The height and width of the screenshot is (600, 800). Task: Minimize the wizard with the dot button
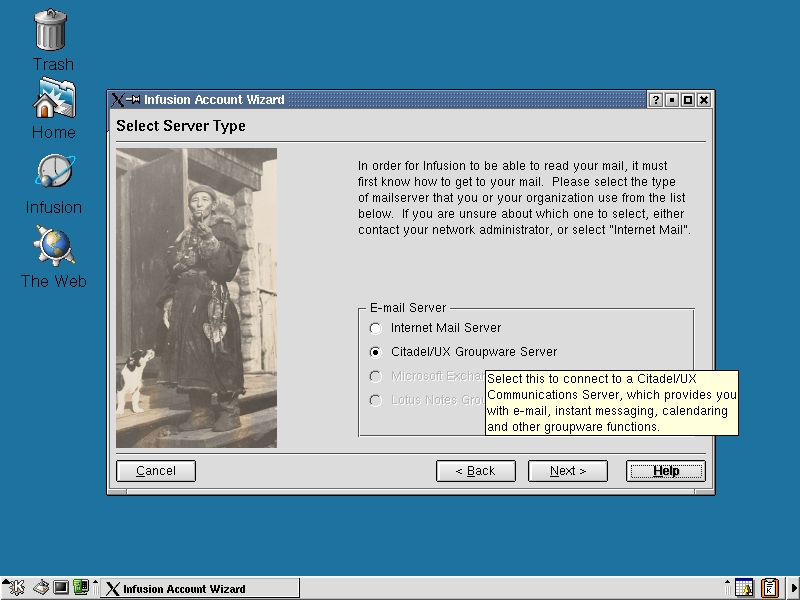point(672,99)
